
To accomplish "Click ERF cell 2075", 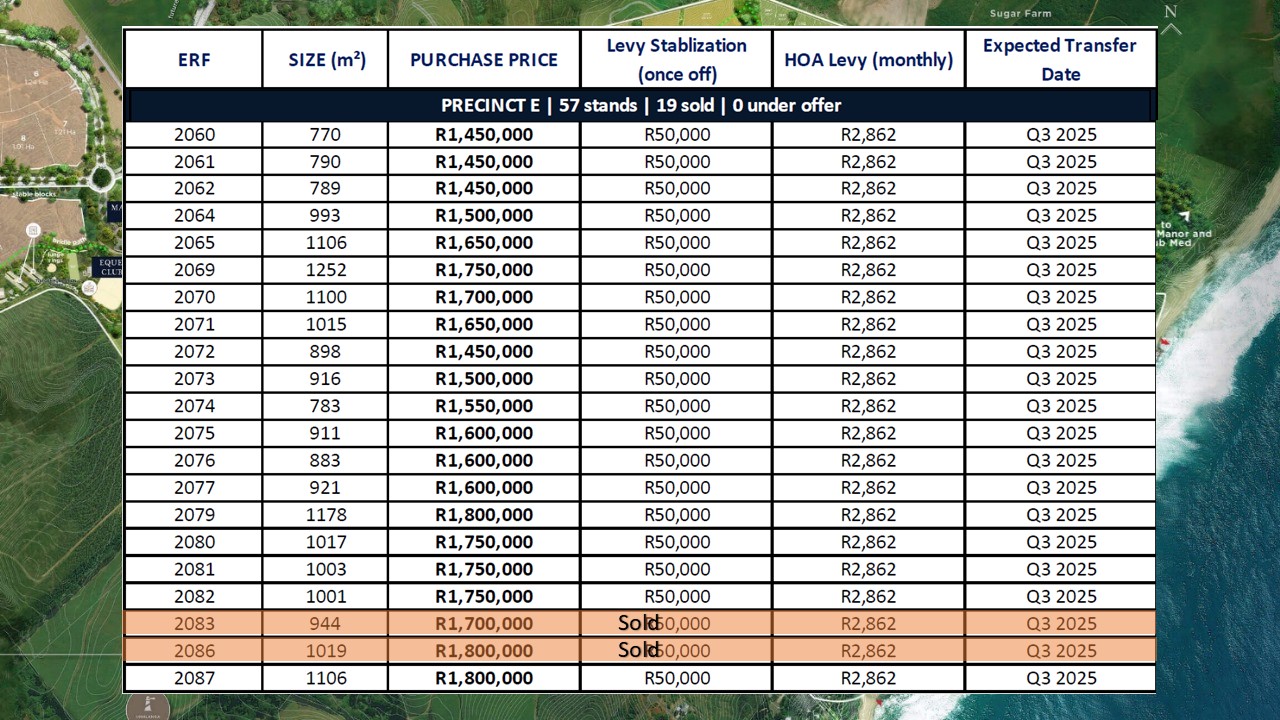I will [x=194, y=433].
